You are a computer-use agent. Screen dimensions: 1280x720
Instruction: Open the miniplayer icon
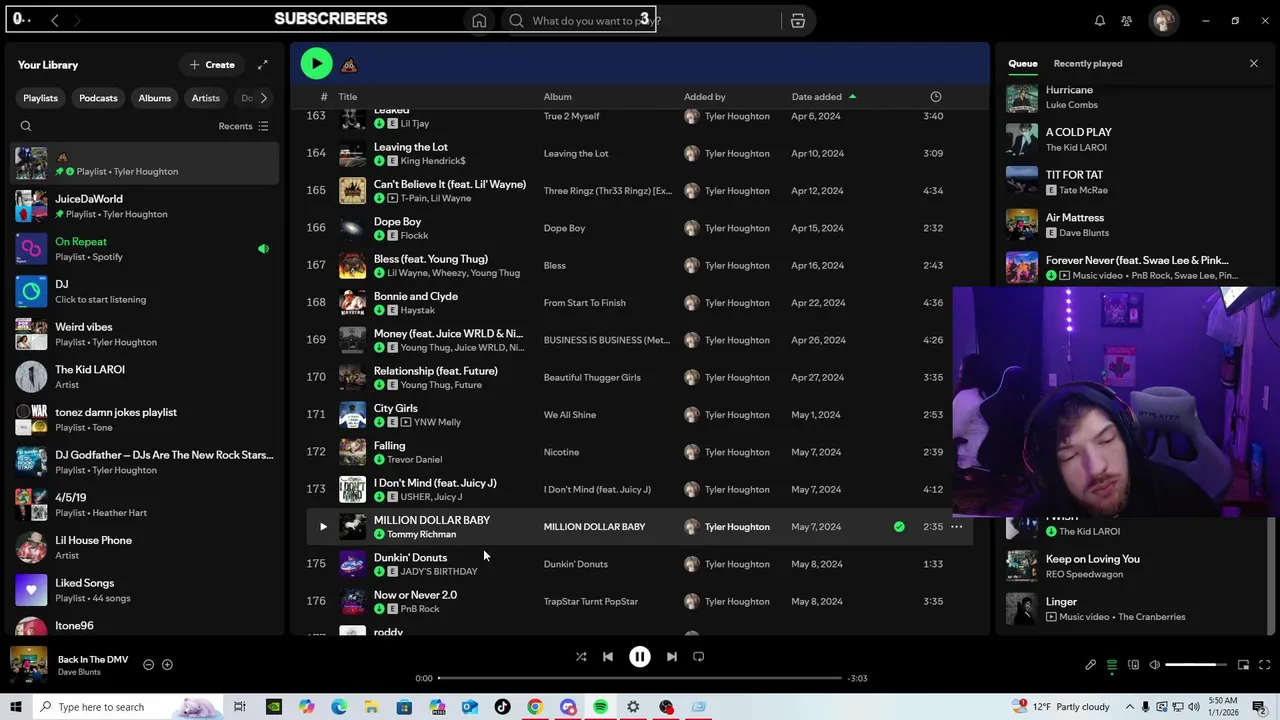(x=1243, y=665)
